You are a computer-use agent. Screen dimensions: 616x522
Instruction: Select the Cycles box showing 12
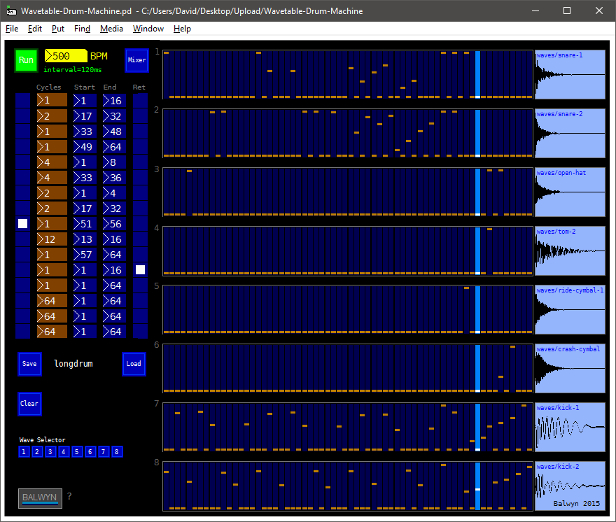pyautogui.click(x=52, y=239)
